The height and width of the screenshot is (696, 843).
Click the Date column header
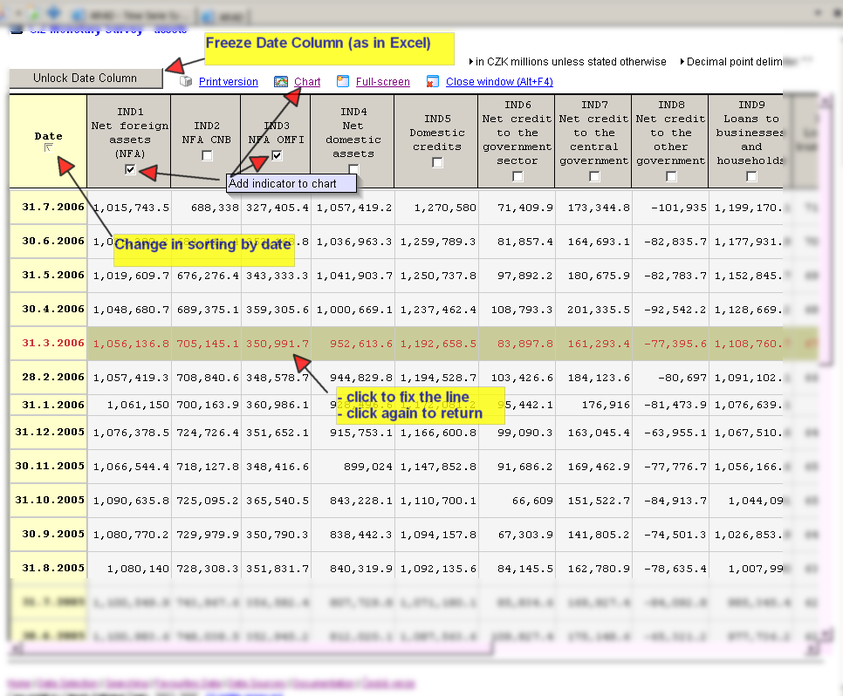click(x=48, y=141)
